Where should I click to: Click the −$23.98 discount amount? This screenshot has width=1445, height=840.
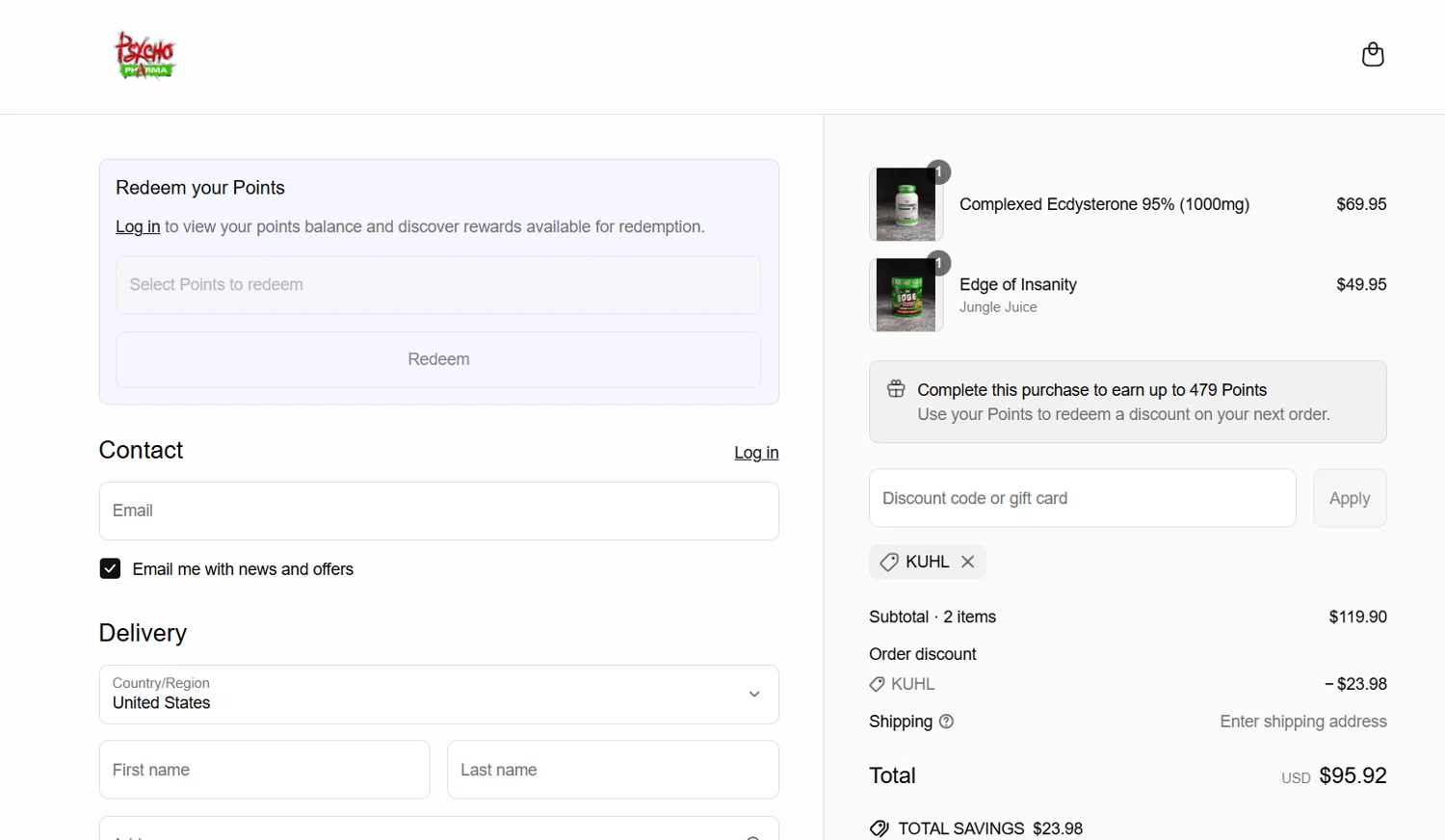click(x=1355, y=684)
